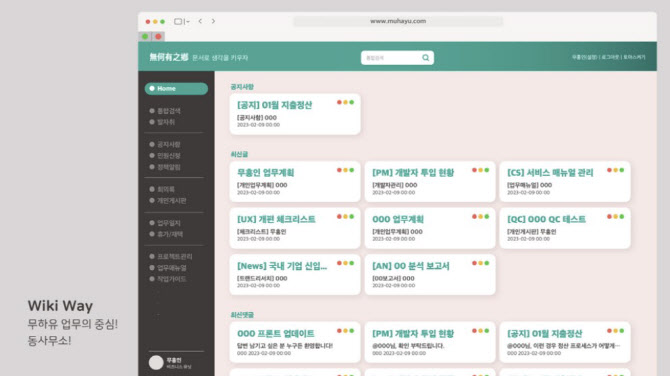Open [PM] 개발자 투입 현황 under 최신댓글
Viewport: 670px width, 376px height.
(x=430, y=342)
